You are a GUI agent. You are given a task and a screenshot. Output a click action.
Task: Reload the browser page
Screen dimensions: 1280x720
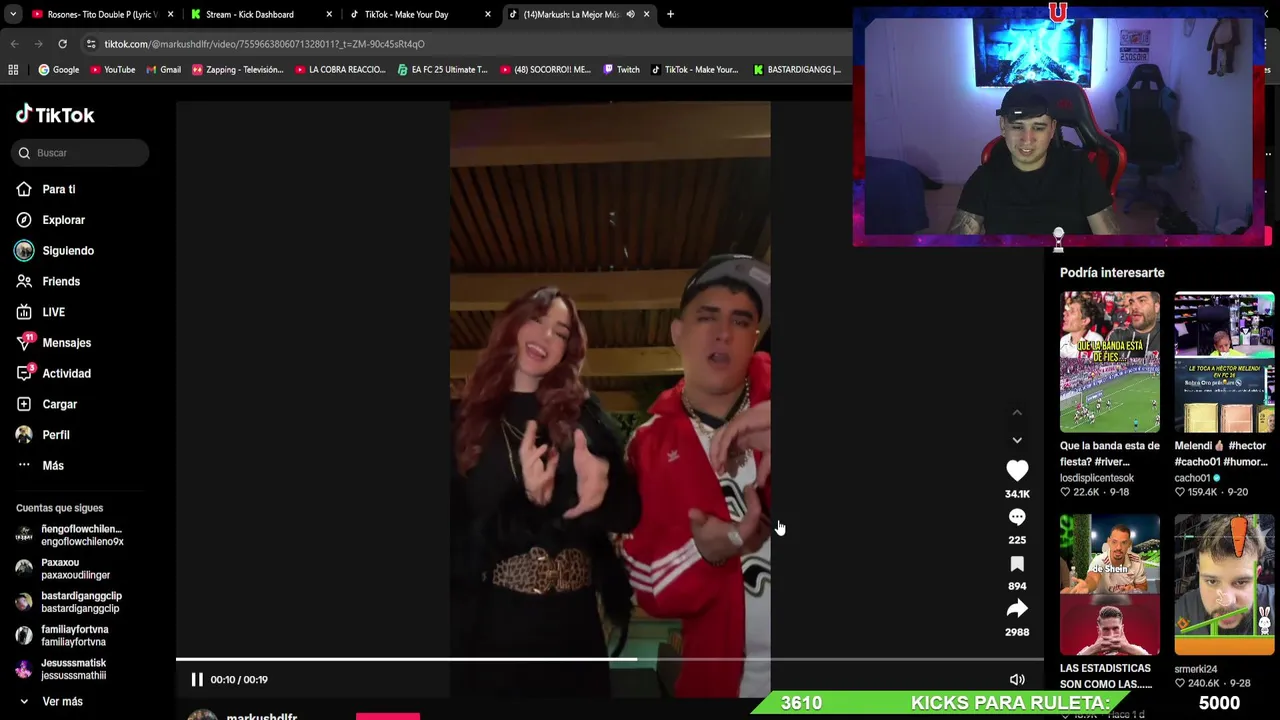tap(62, 44)
